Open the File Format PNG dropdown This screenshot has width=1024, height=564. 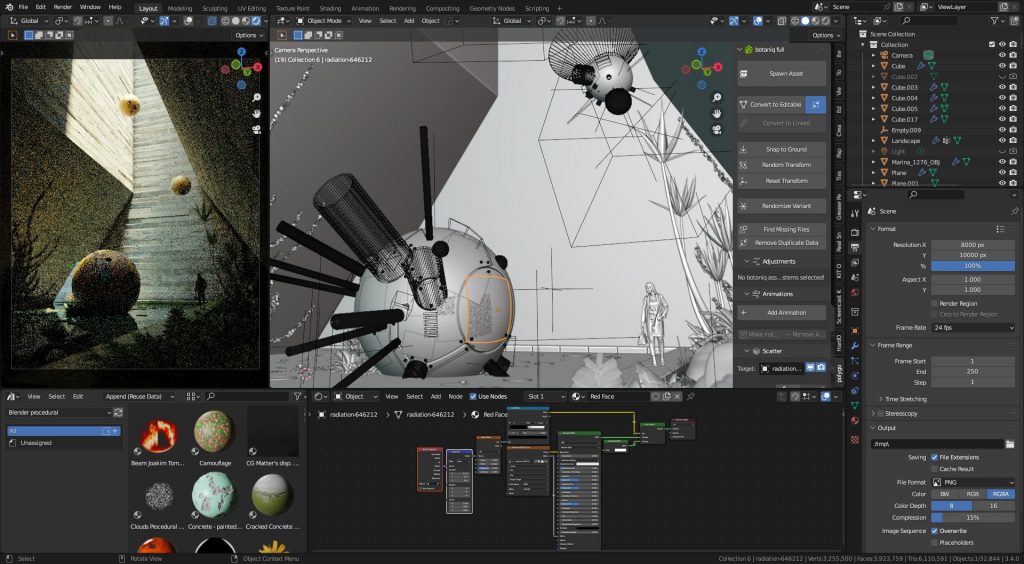pos(972,482)
